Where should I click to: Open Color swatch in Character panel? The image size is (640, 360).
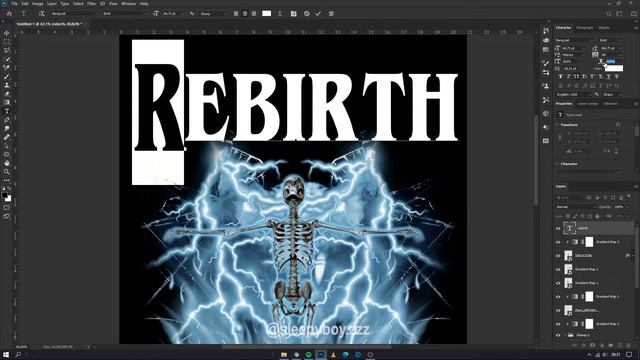pos(614,68)
